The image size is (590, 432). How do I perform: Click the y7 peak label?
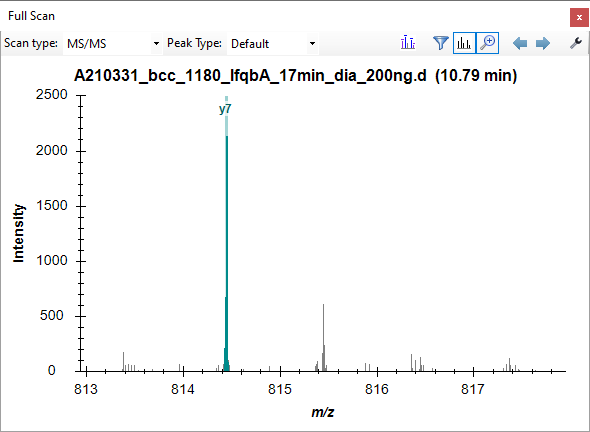coord(225,109)
